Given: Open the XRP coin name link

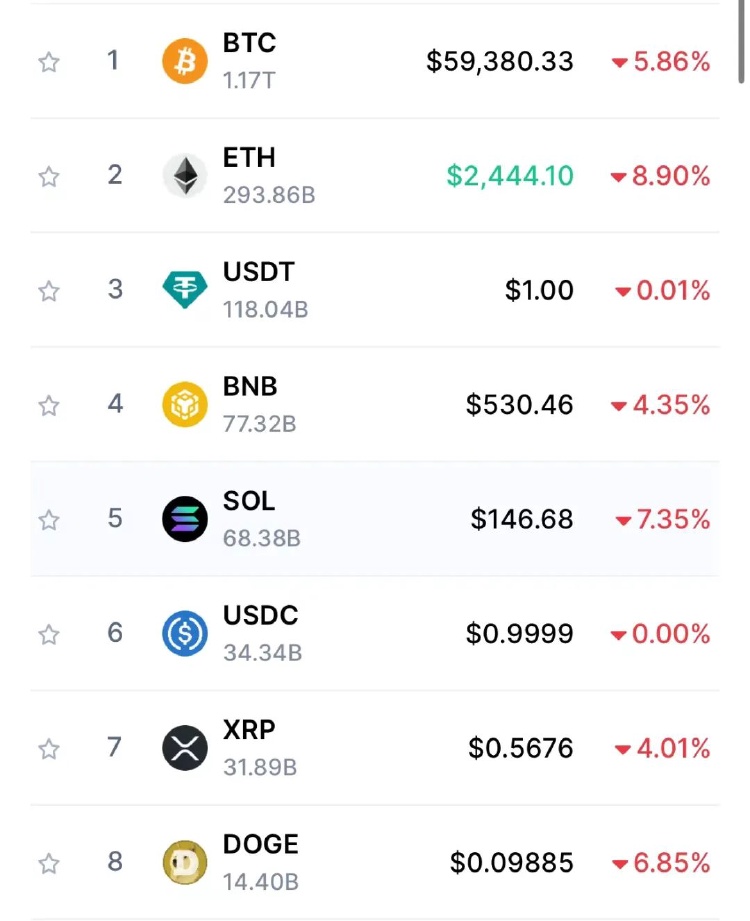Looking at the screenshot, I should click(x=249, y=730).
